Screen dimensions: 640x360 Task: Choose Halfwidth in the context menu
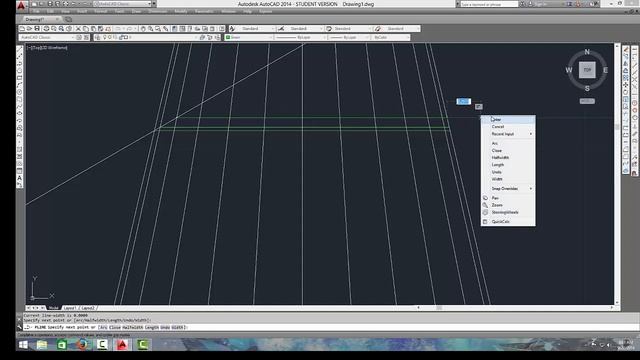pyautogui.click(x=508, y=158)
